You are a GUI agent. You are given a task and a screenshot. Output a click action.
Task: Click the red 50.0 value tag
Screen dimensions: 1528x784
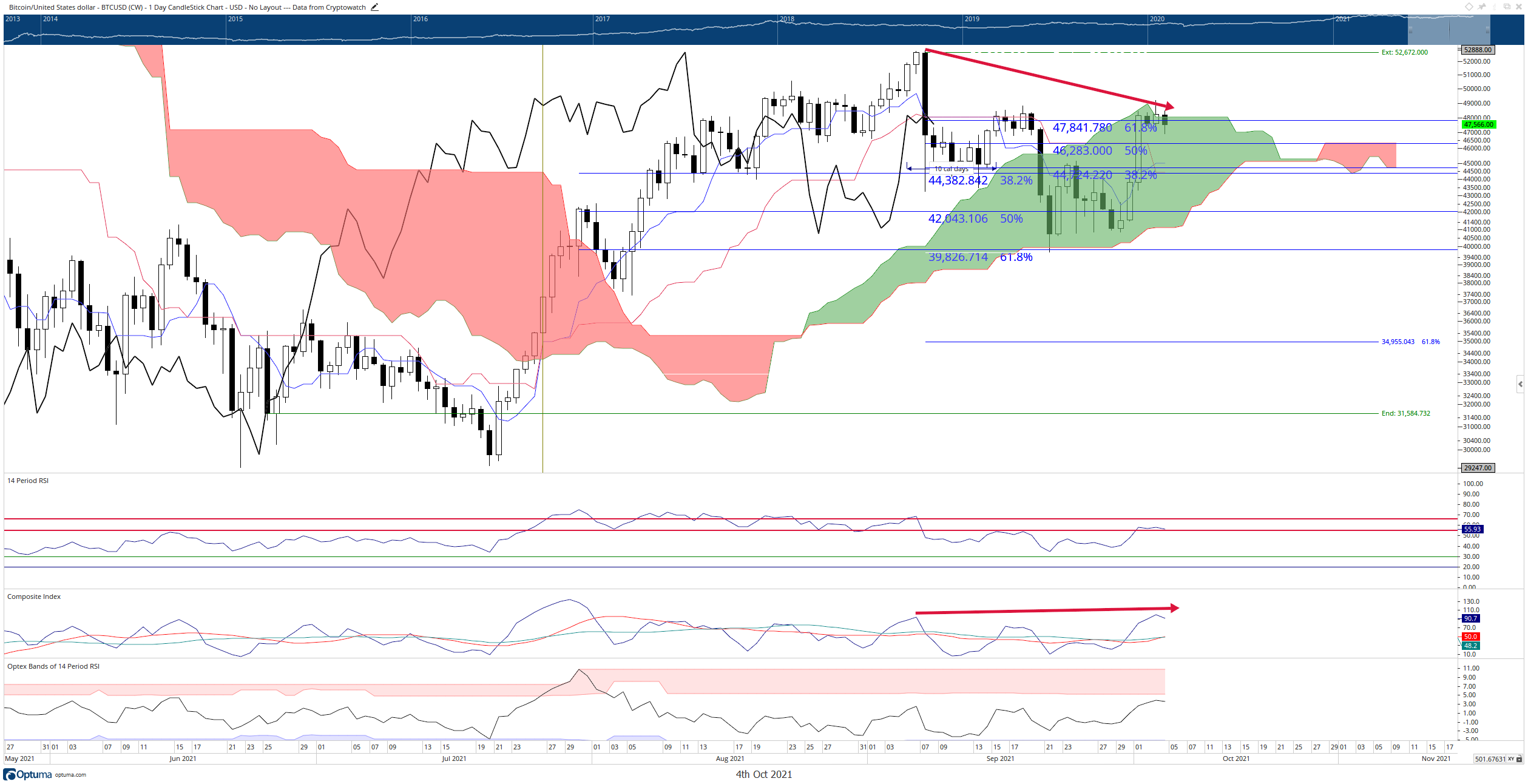[x=1470, y=637]
